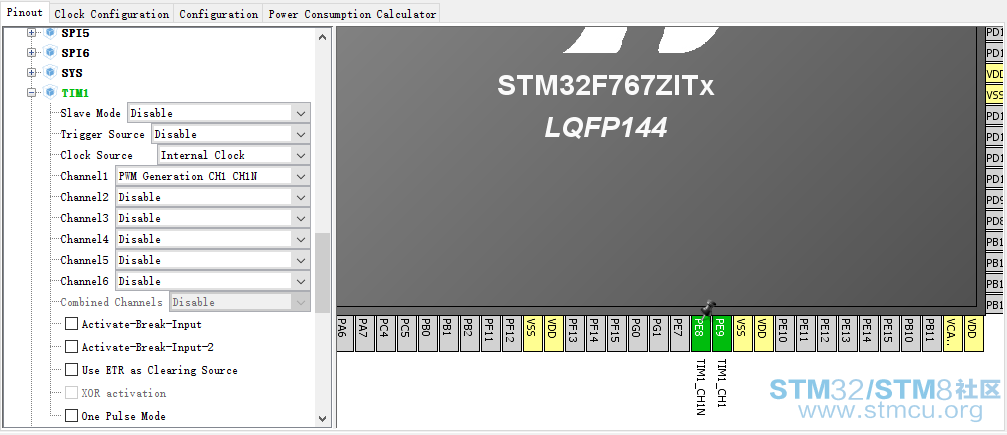Image resolution: width=1007 pixels, height=435 pixels.
Task: Select pin PB1 on the bottom row
Action: coord(448,333)
